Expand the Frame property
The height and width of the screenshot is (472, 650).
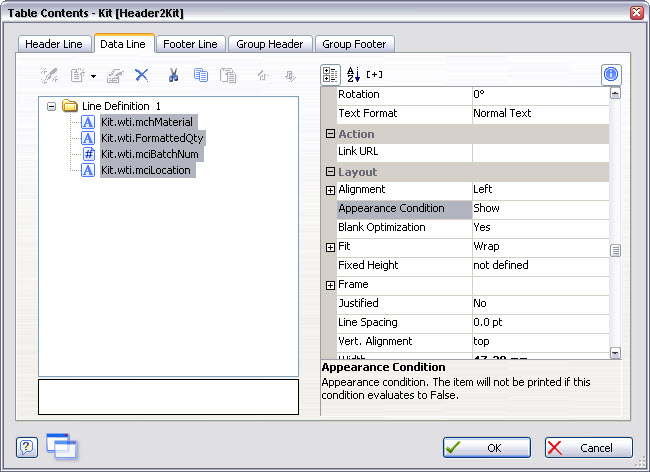[x=330, y=285]
